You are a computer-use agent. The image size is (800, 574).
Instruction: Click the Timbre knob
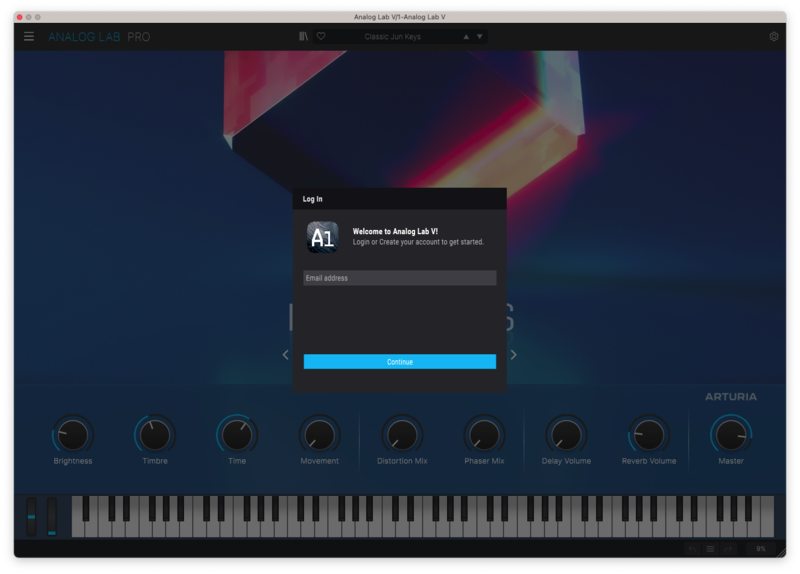tap(155, 435)
